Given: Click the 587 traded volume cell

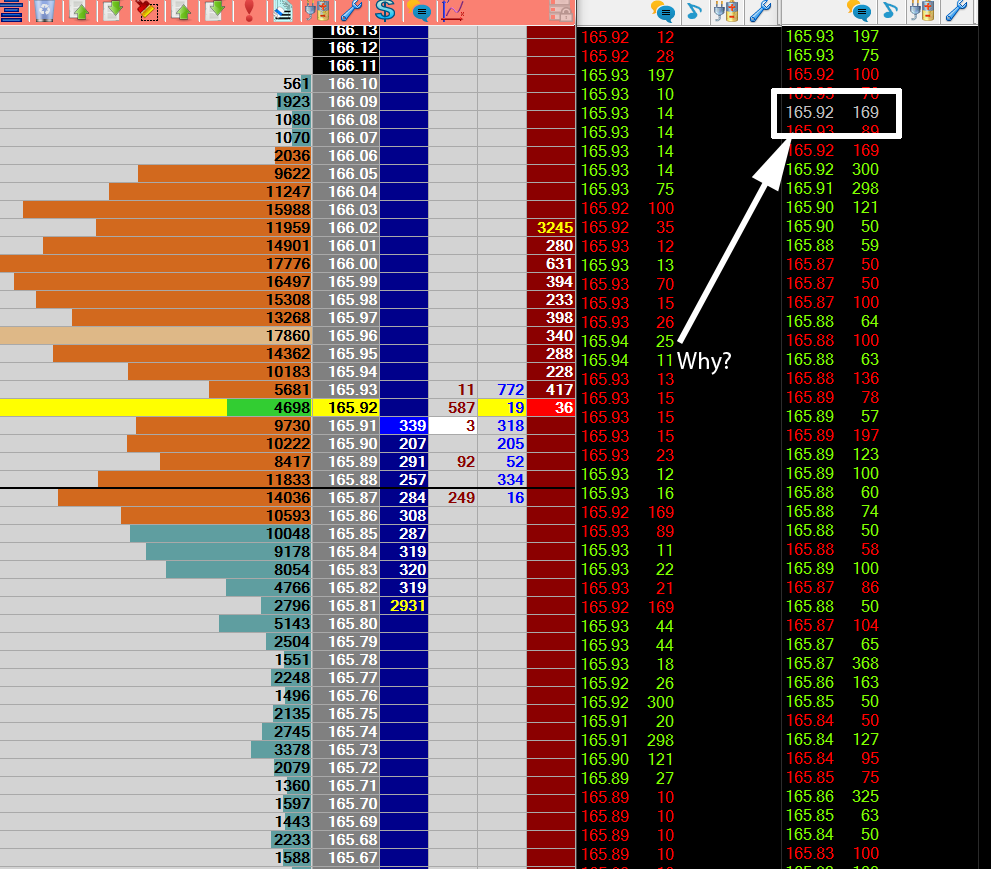Looking at the screenshot, I should pos(453,408).
